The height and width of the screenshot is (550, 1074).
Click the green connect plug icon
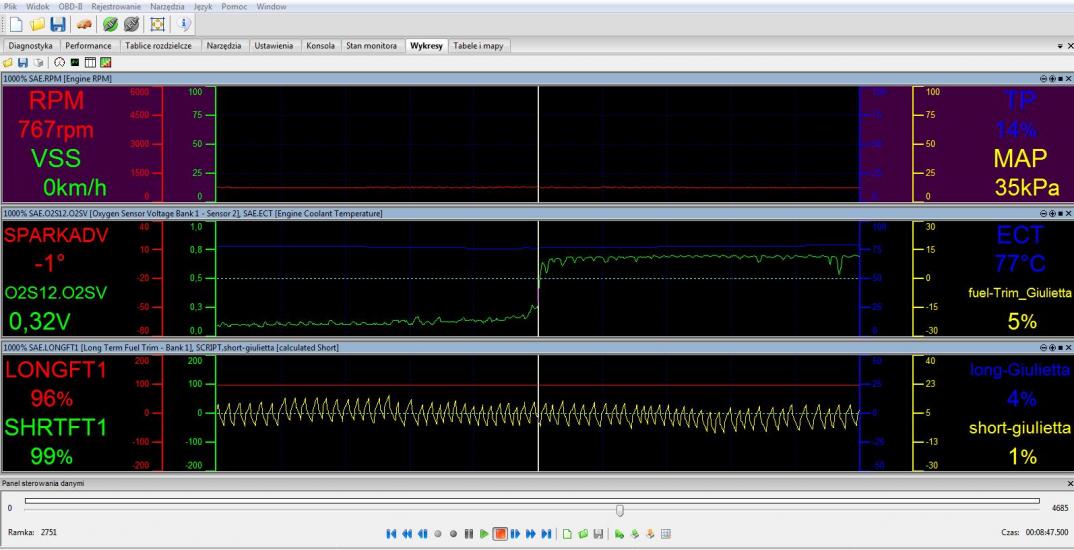pos(112,25)
